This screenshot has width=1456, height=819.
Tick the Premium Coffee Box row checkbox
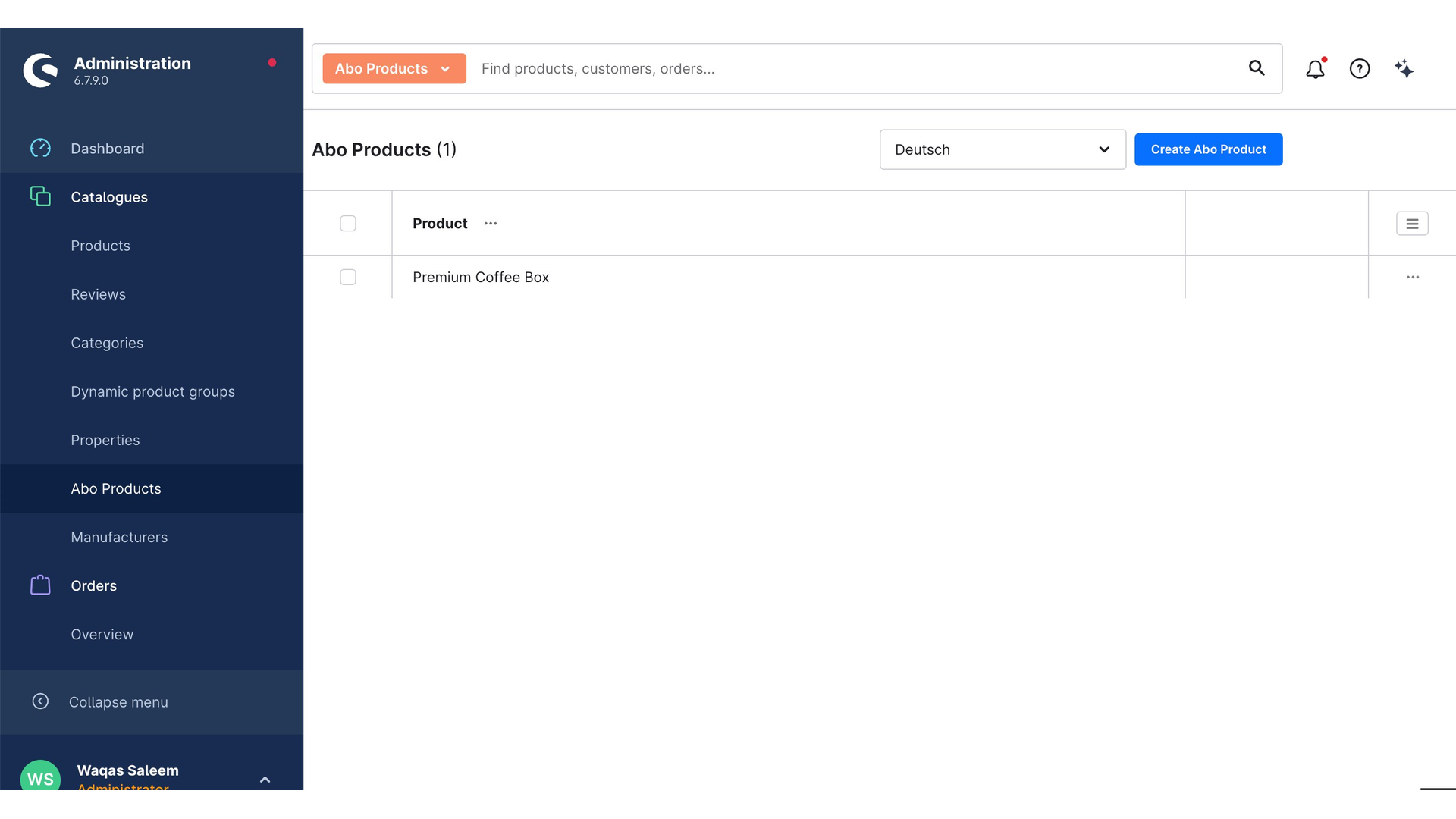(x=348, y=278)
